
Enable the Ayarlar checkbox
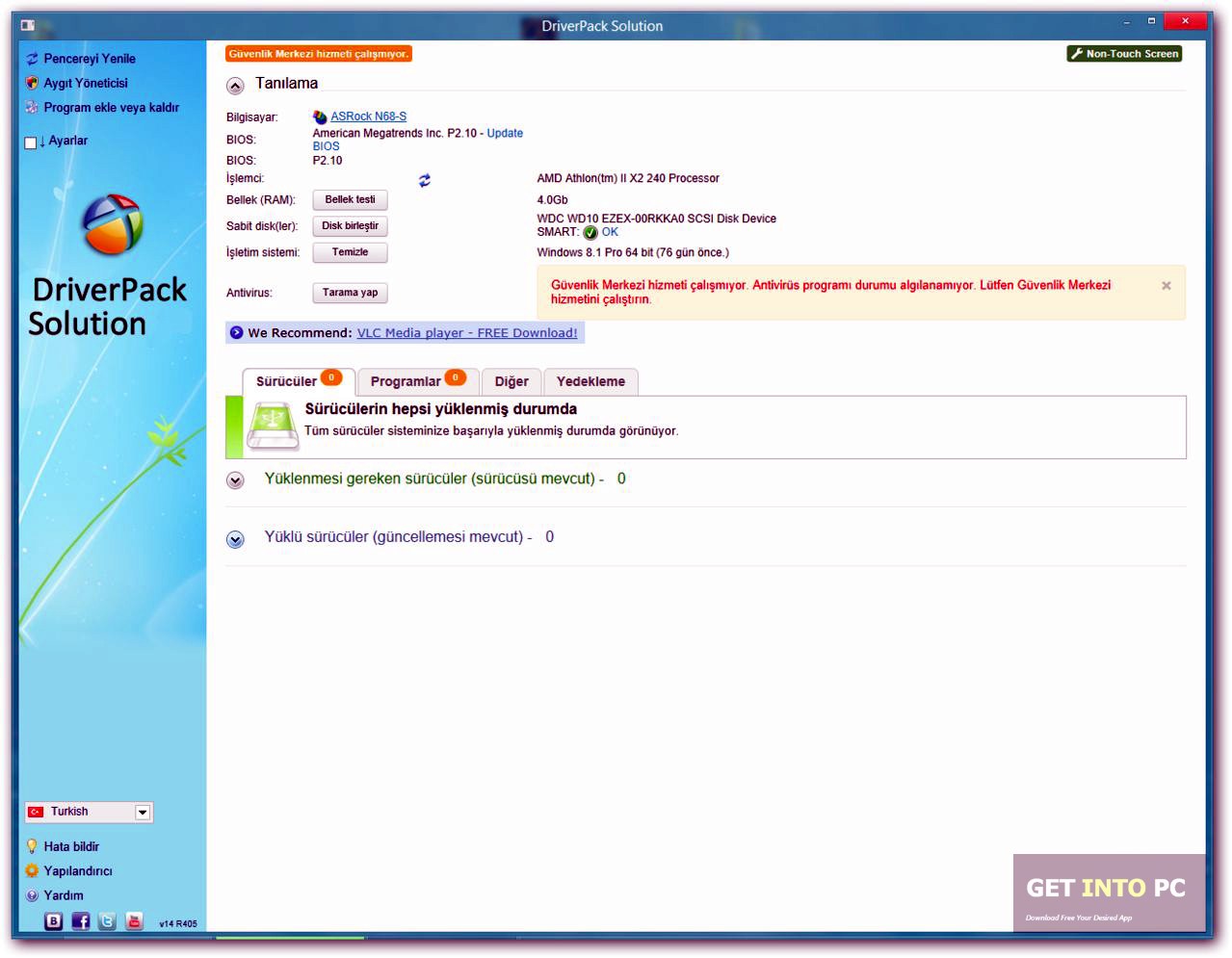point(30,142)
